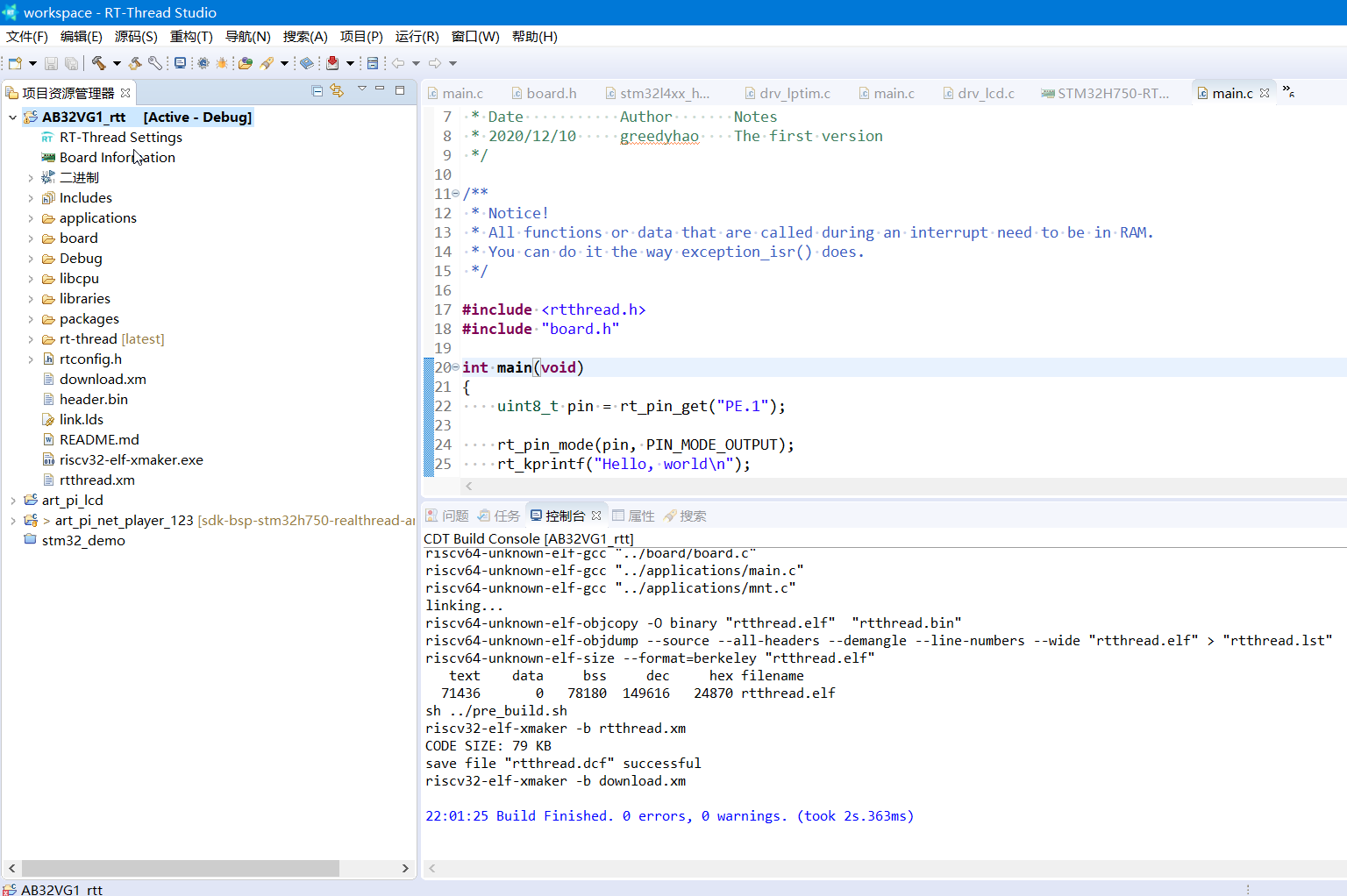Click the New file toolbar icon
Viewport: 1347px width, 896px height.
click(x=15, y=63)
